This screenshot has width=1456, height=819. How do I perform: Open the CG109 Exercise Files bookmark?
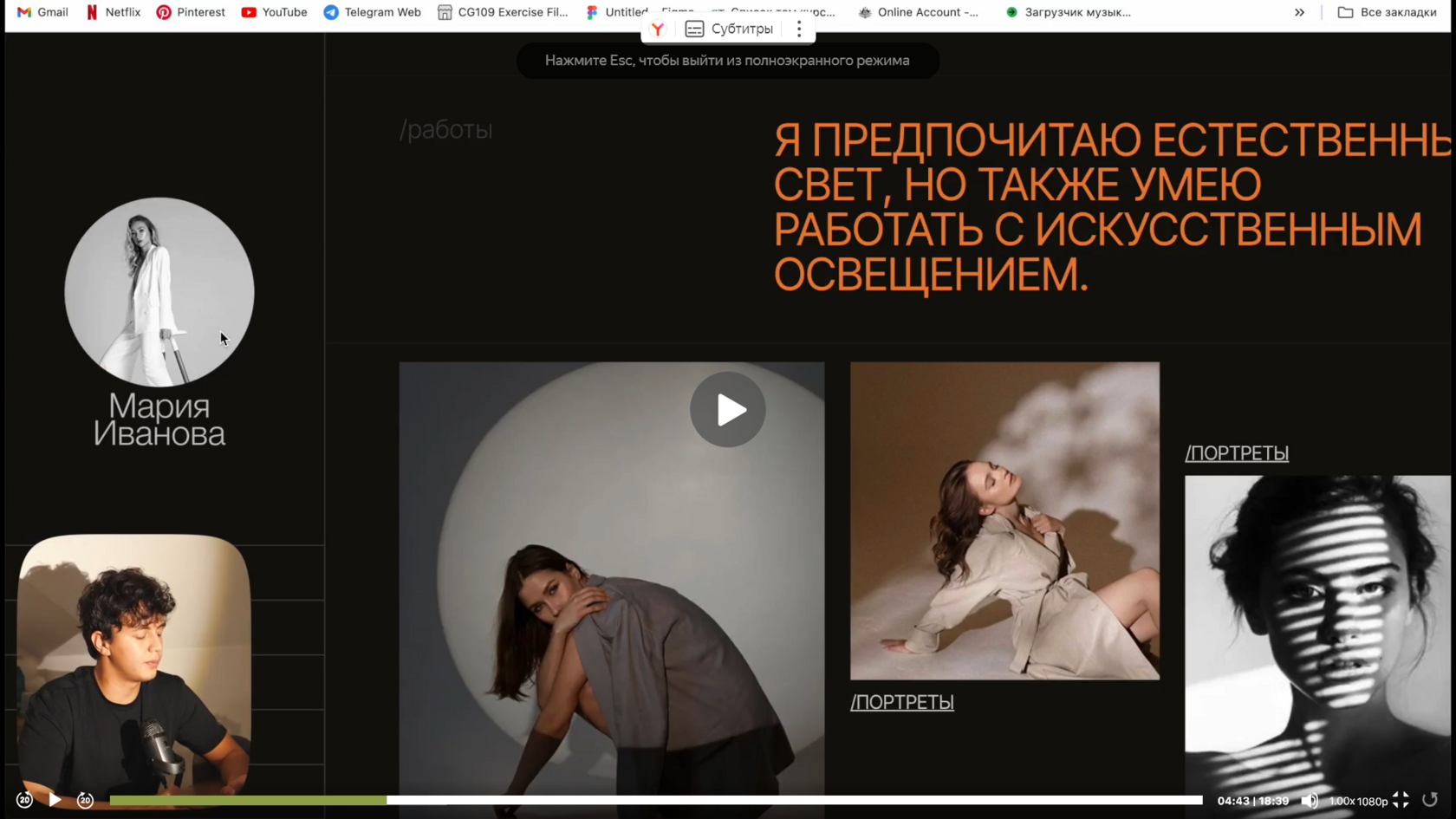[503, 12]
